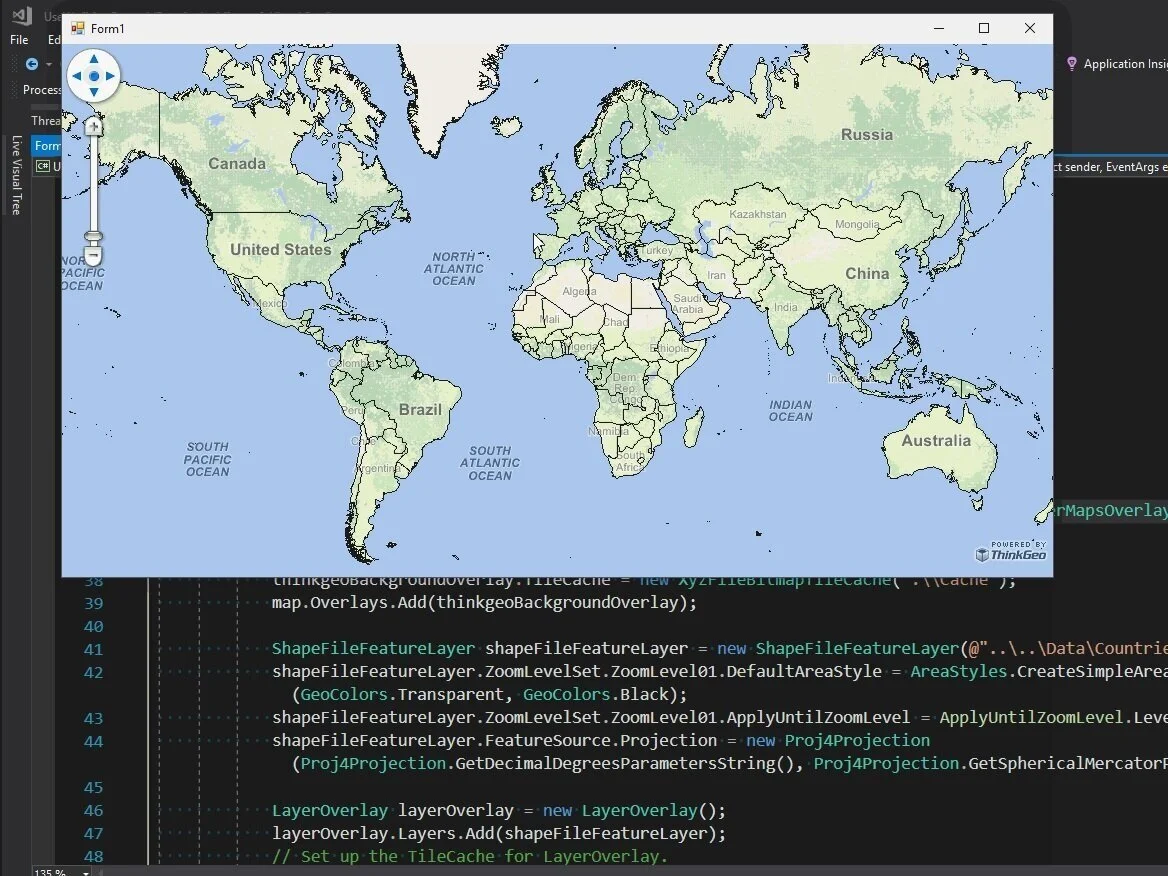Open the Navigate Backward dropdown arrow
Image resolution: width=1168 pixels, height=876 pixels.
(x=49, y=64)
